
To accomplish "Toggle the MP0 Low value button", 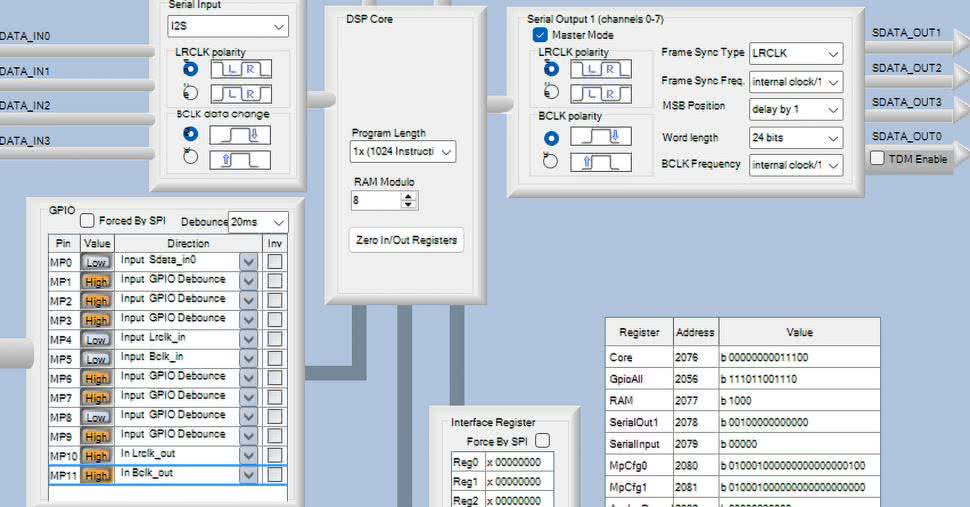I will point(96,262).
